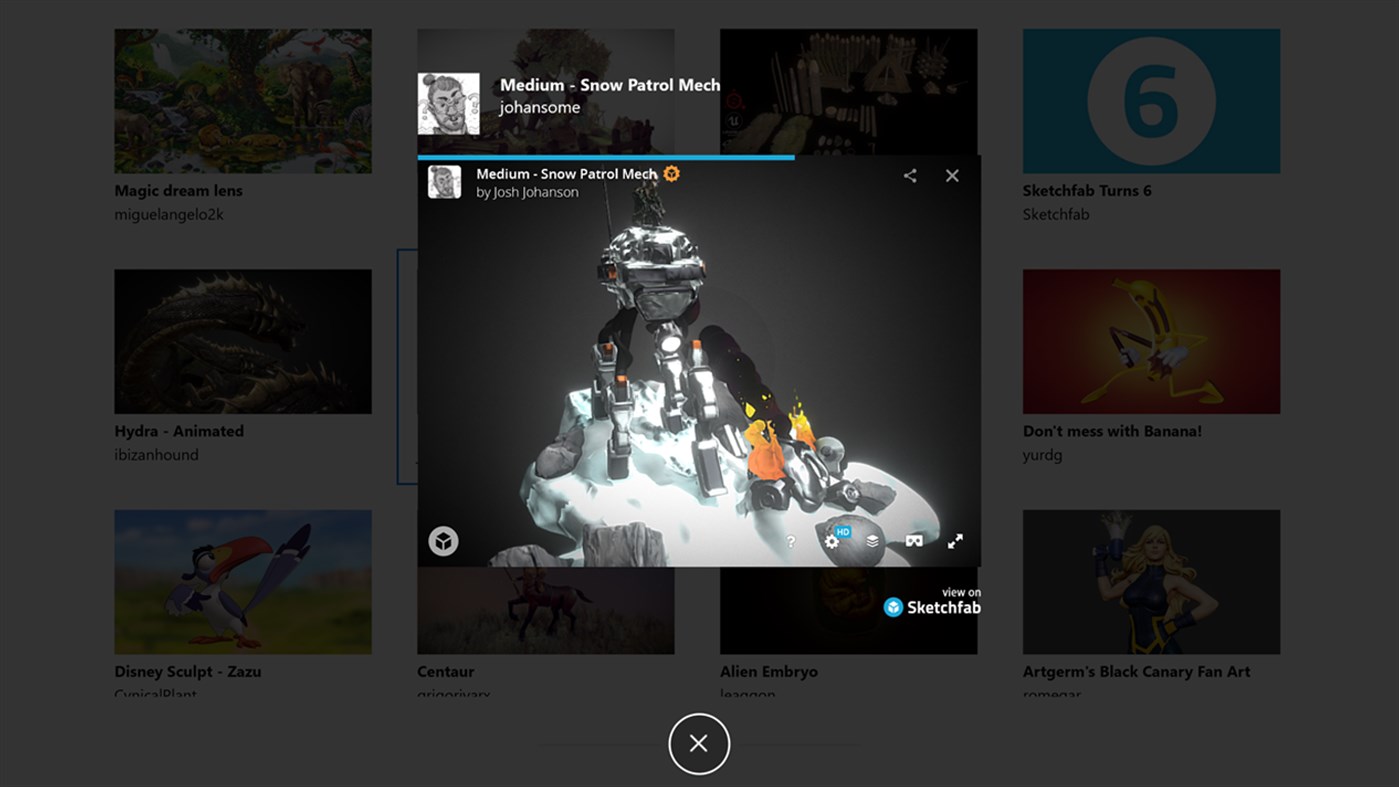Open the viewer settings gear menu

tap(831, 541)
